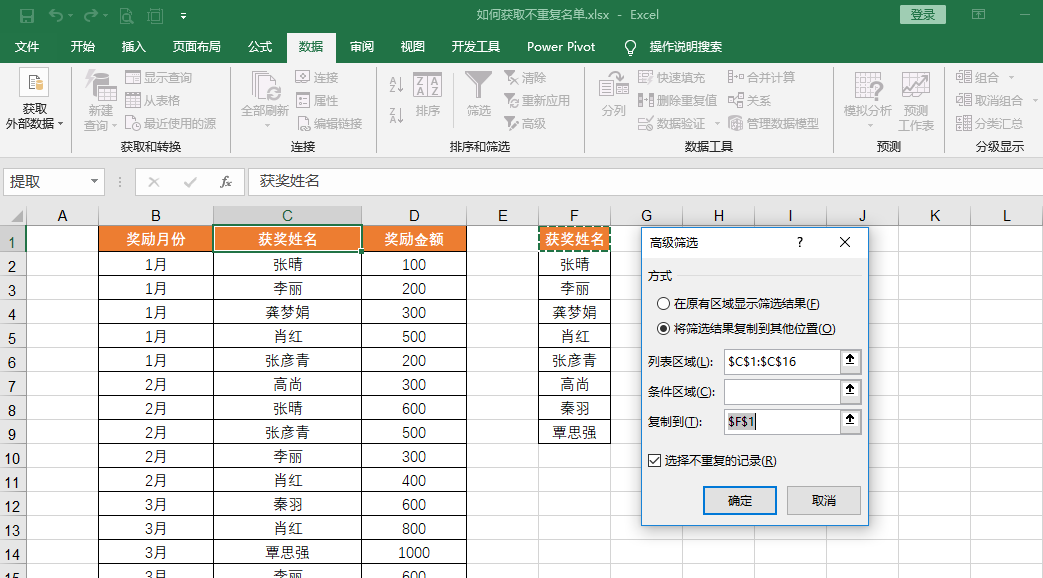Image resolution: width=1043 pixels, height=578 pixels.
Task: Click 重新应用 (Reapply) filter
Action: [537, 100]
